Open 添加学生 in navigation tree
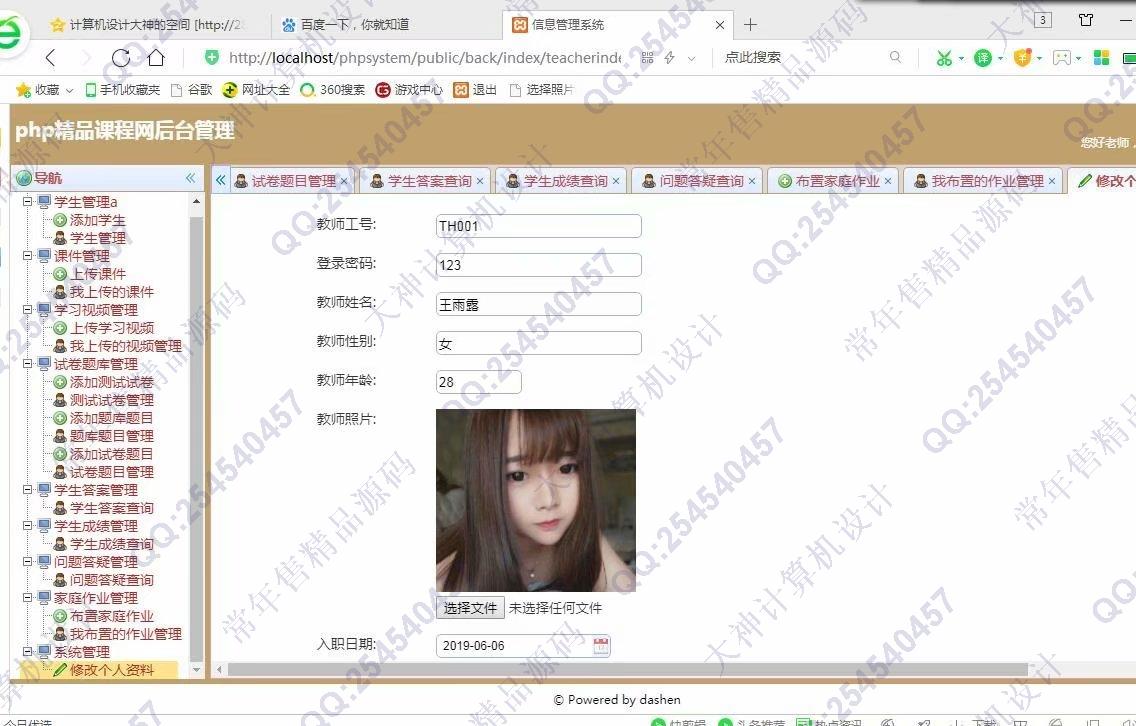The width and height of the screenshot is (1136, 726). [x=97, y=220]
